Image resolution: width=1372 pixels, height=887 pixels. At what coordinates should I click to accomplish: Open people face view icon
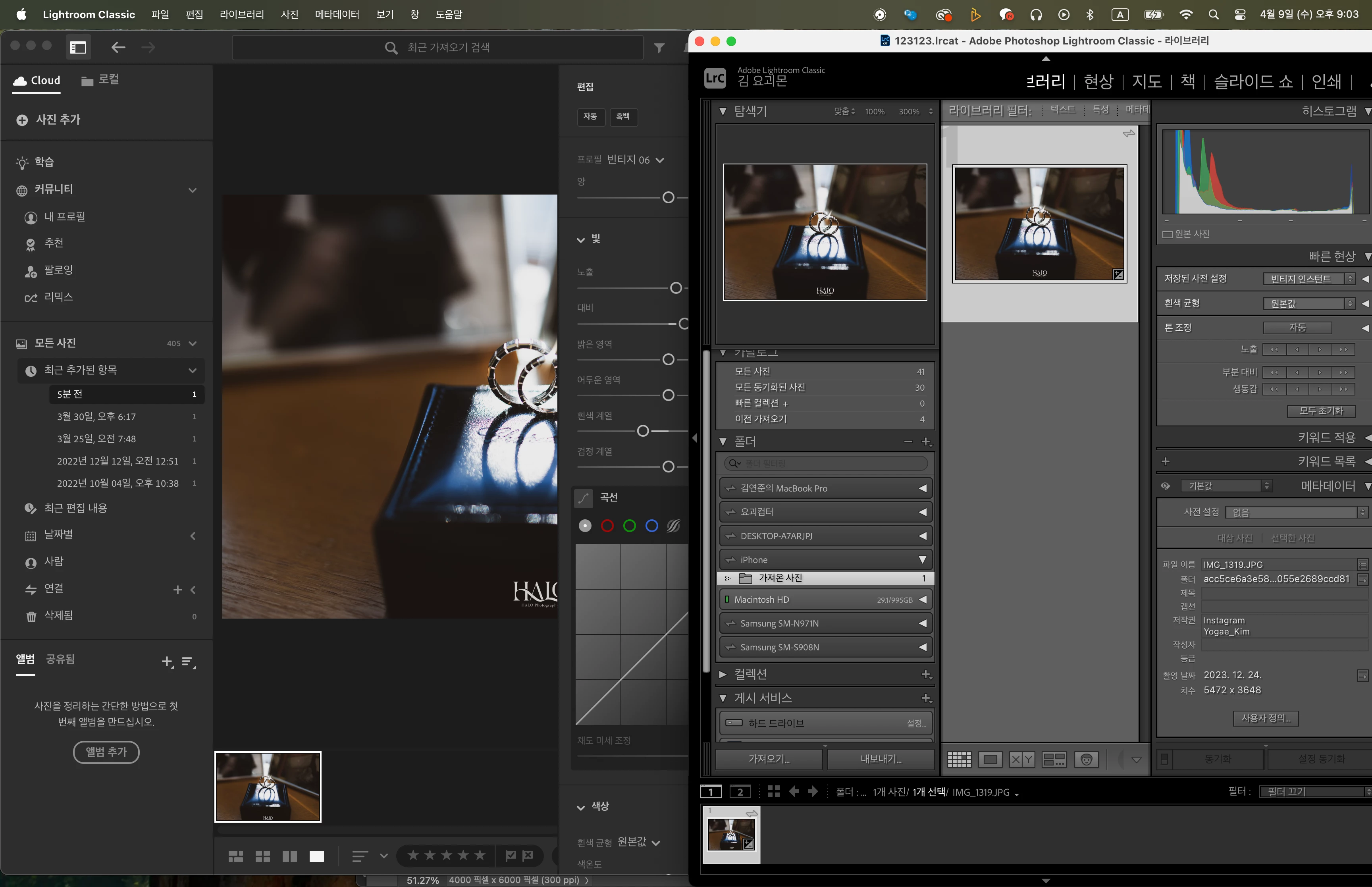pos(1086,759)
